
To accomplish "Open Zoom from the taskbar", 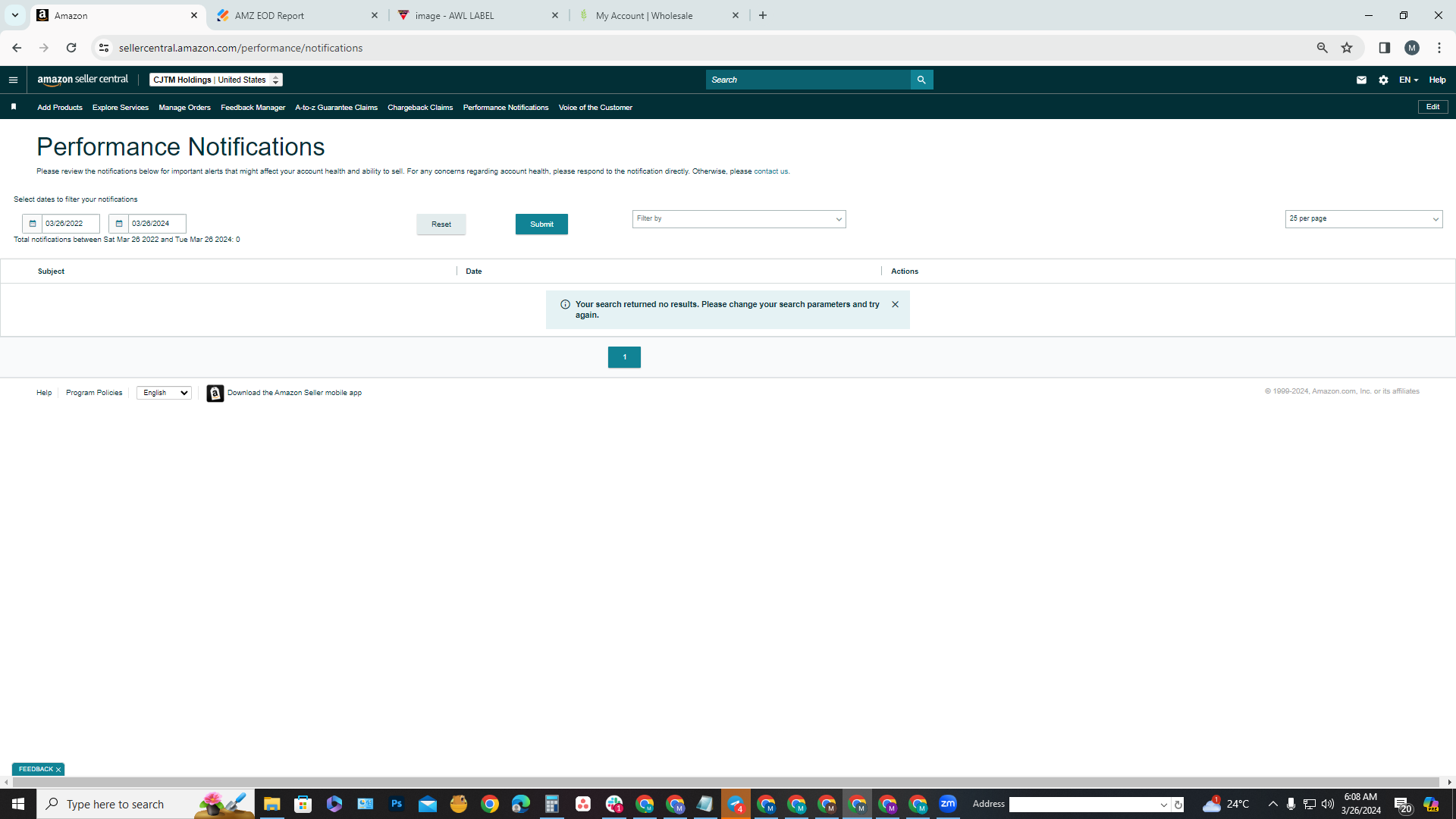I will pos(948,804).
